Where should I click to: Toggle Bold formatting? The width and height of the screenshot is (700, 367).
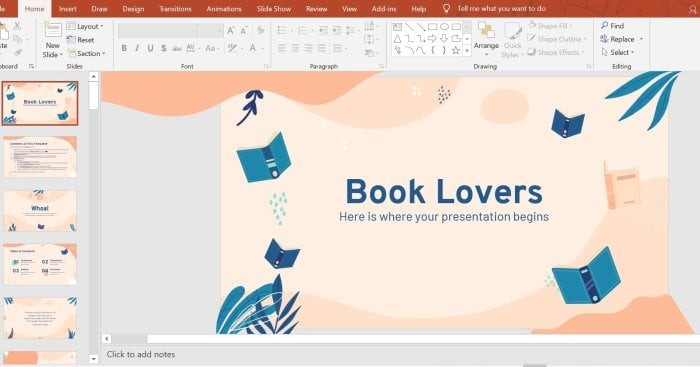(124, 48)
